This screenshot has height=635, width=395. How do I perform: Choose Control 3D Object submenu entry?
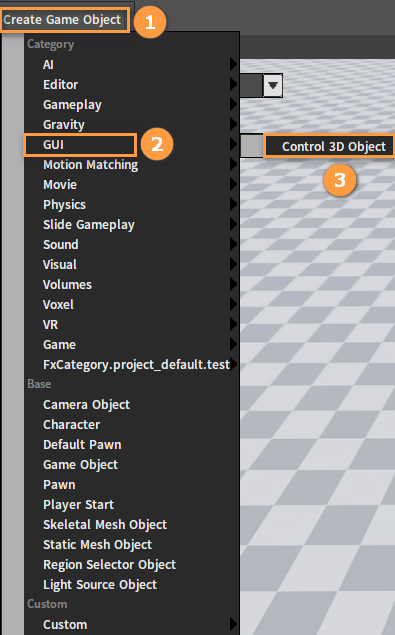point(334,146)
